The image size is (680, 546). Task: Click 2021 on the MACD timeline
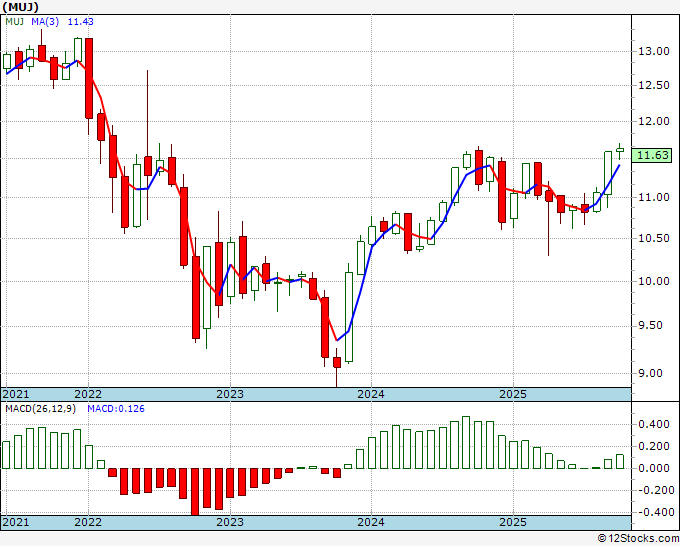(16, 522)
